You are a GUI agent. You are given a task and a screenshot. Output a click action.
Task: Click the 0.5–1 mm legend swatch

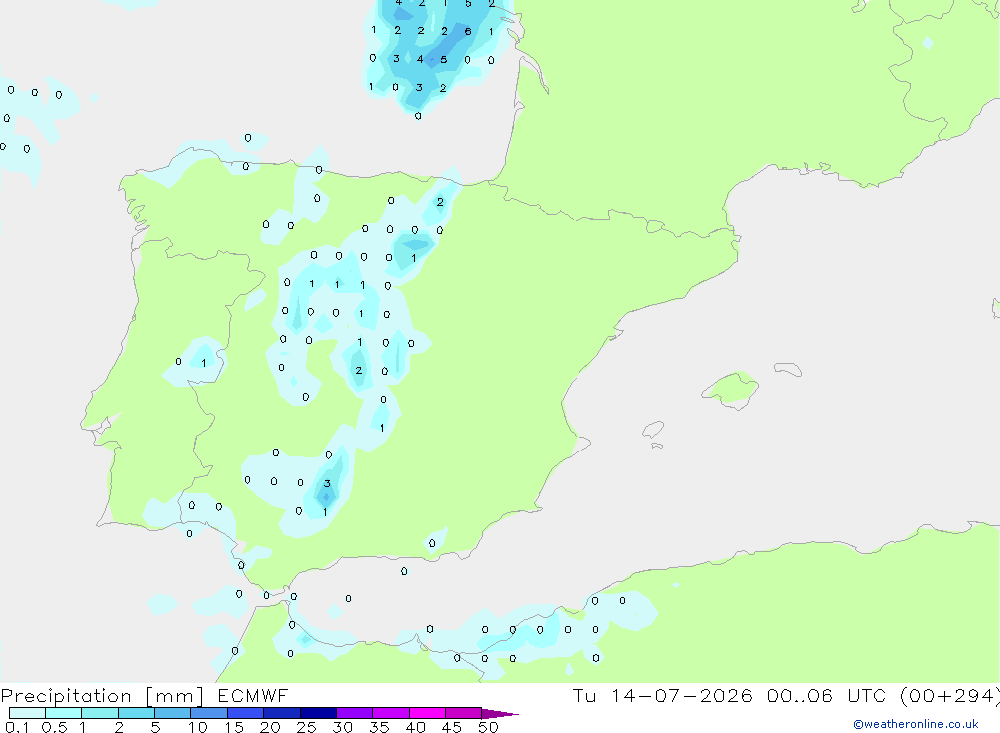click(x=63, y=713)
